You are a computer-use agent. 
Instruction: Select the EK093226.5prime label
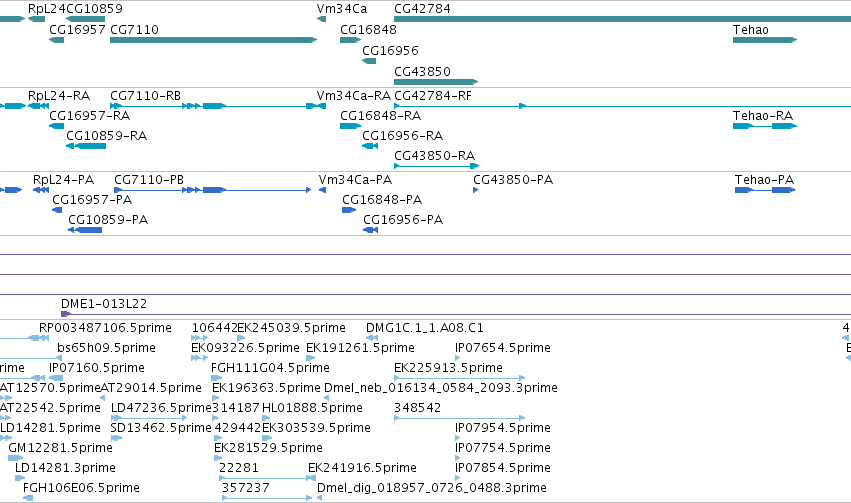tap(245, 348)
